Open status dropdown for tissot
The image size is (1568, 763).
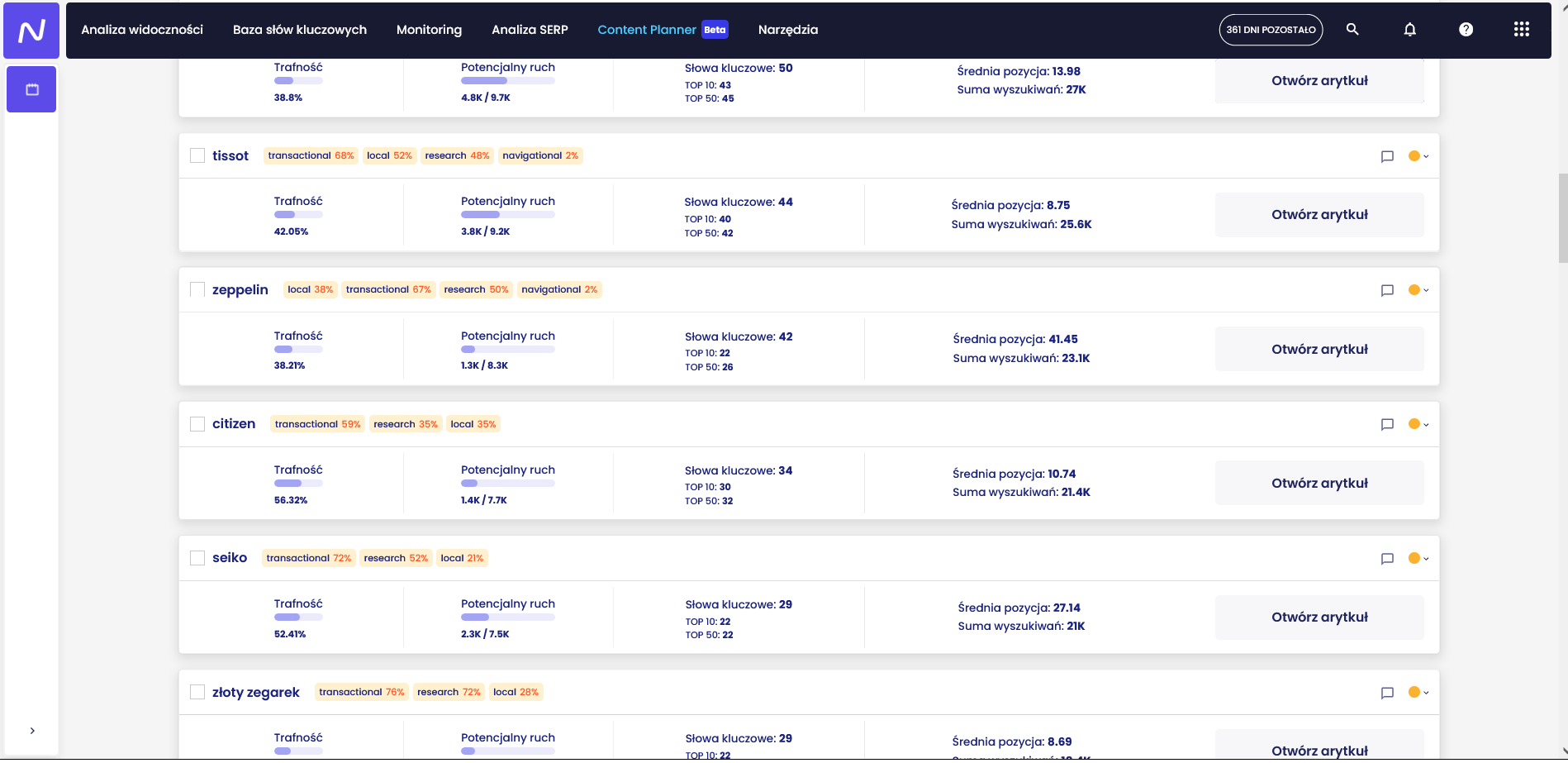[x=1418, y=155]
